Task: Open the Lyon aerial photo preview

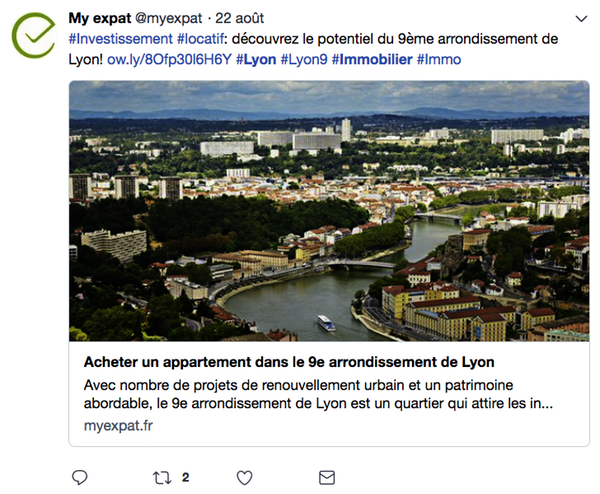Action: point(329,211)
